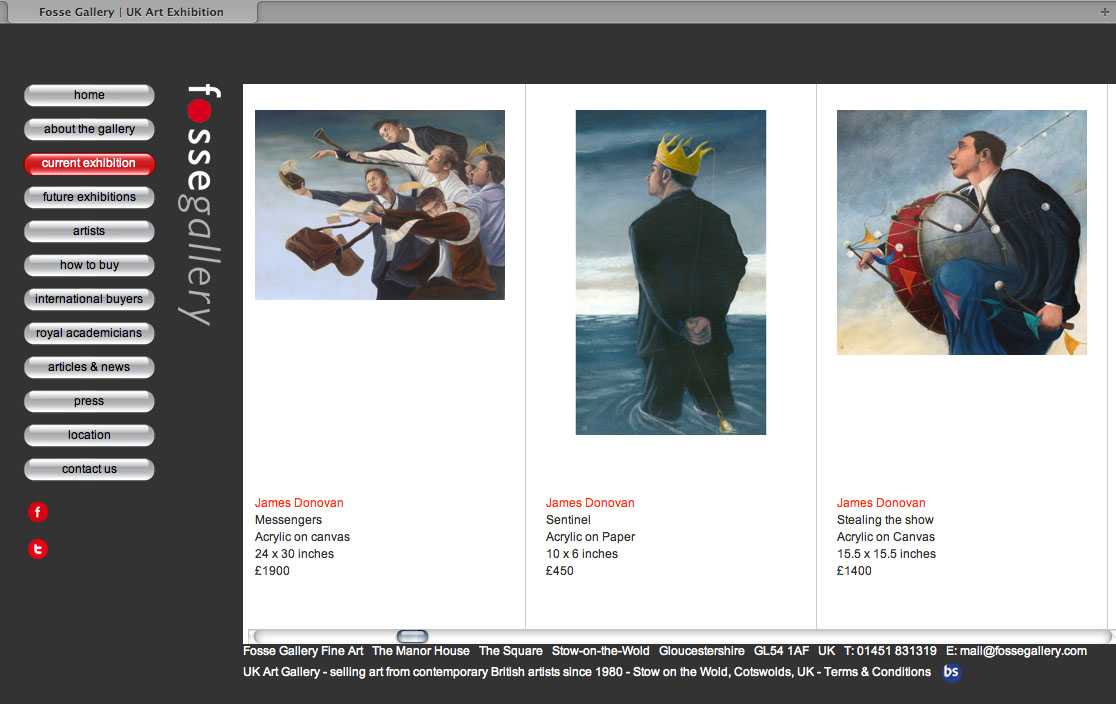Click James Donovan link above Stealing the show
Screen dimensions: 1116x704
point(881,503)
